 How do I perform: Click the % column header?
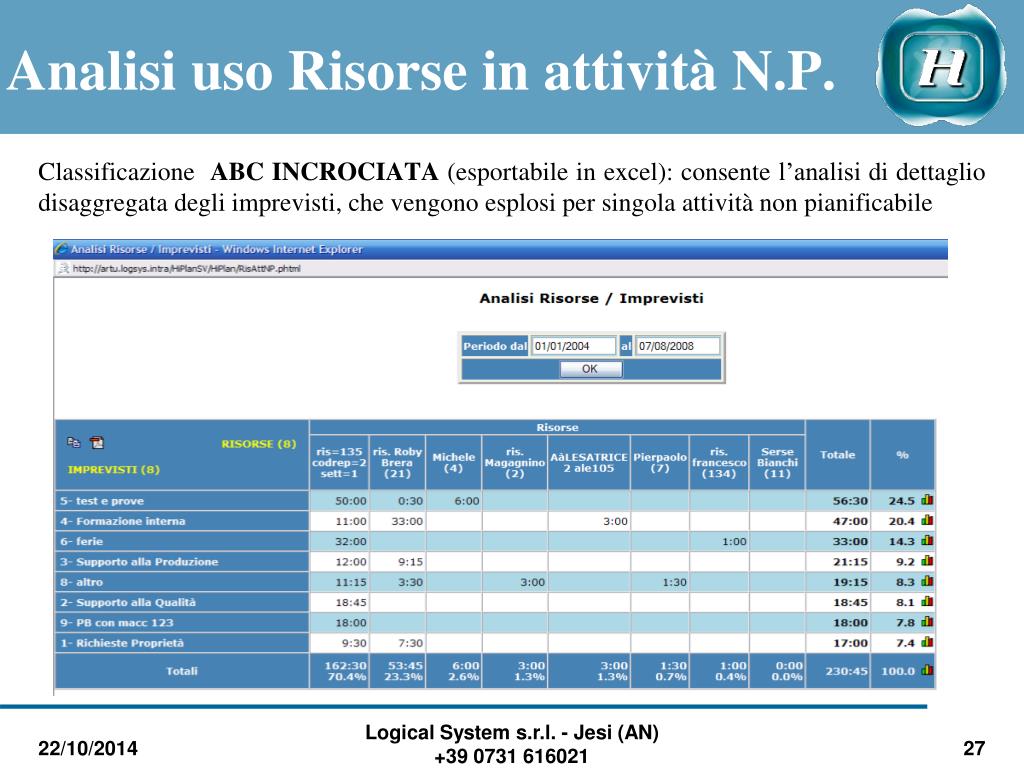(x=903, y=455)
